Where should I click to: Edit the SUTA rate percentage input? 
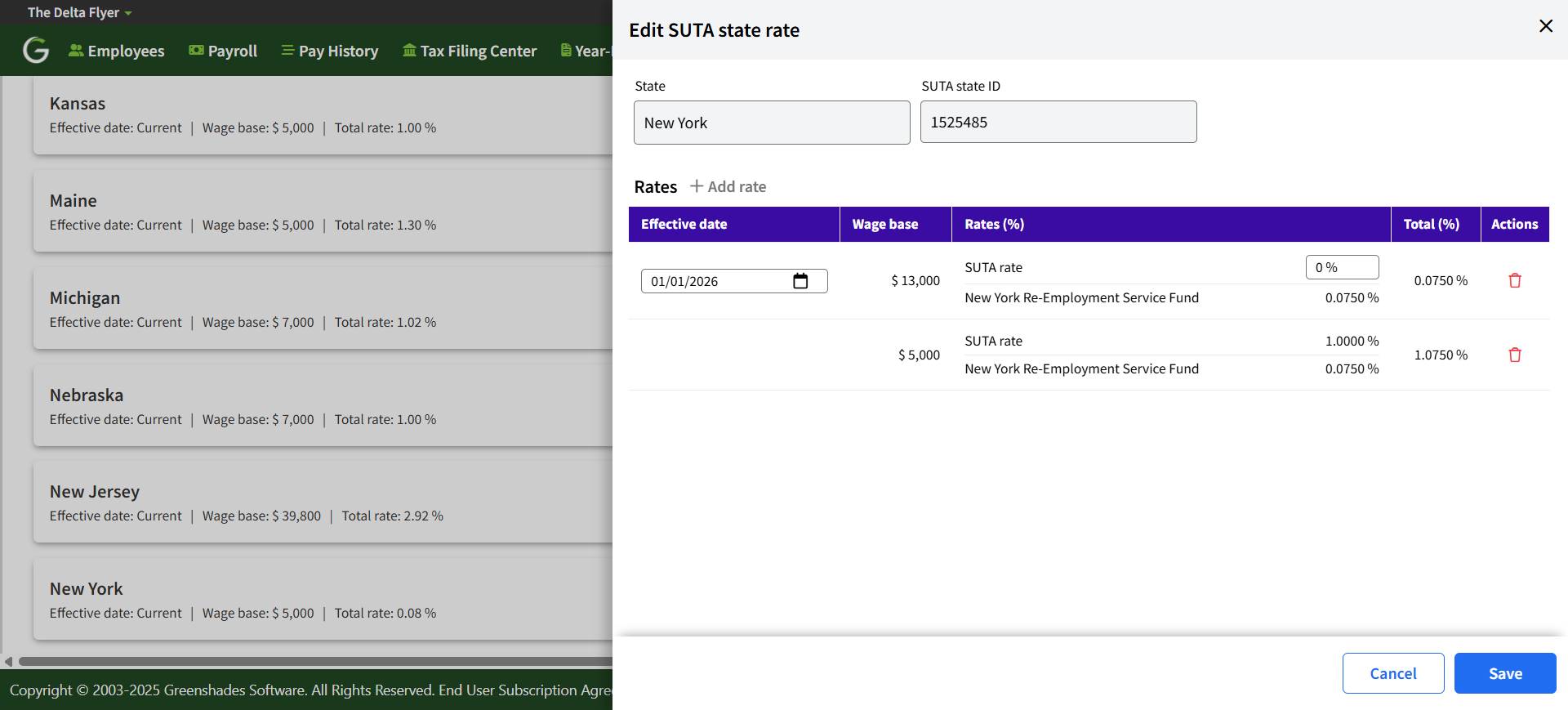pyautogui.click(x=1341, y=267)
